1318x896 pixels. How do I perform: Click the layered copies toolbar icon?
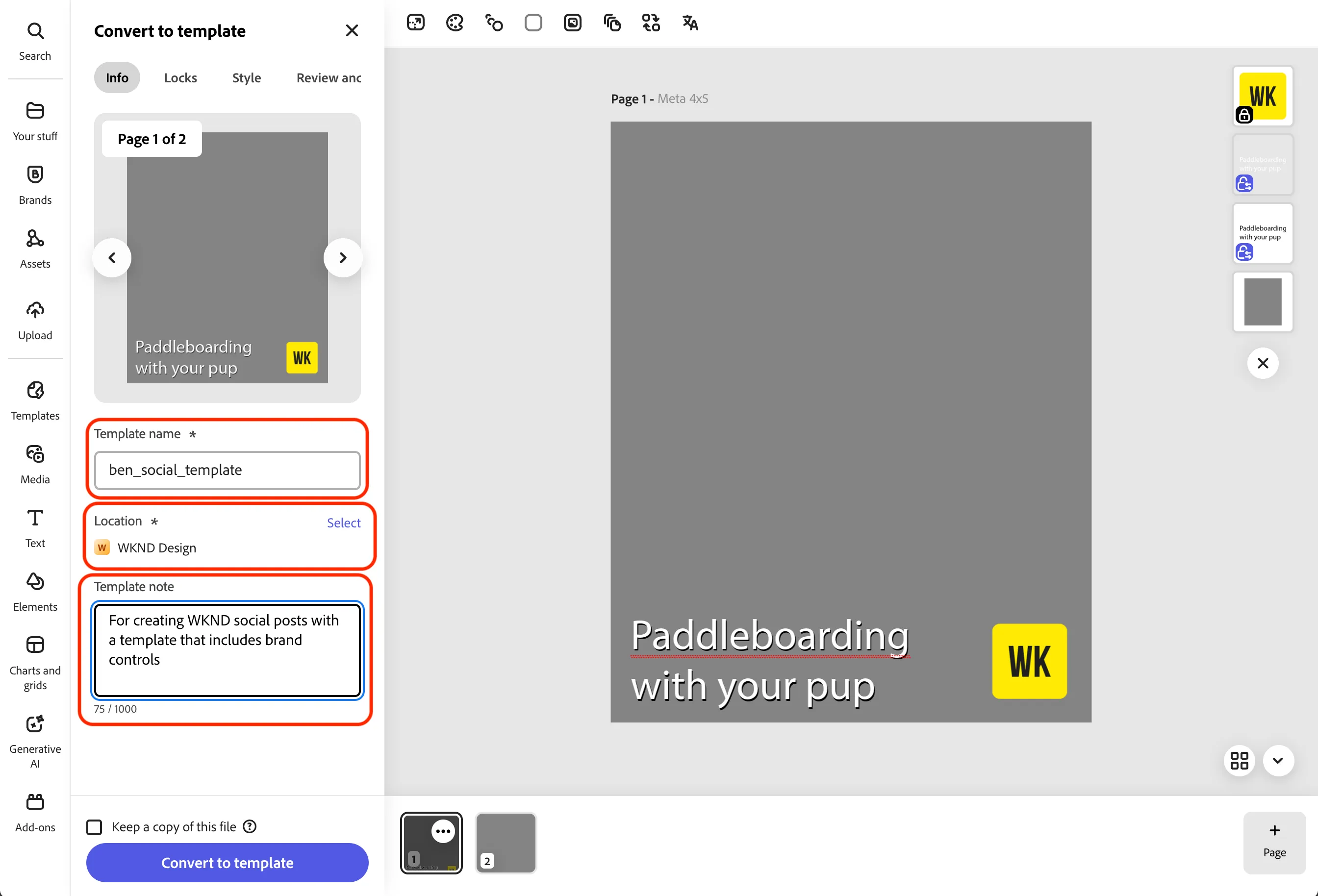(612, 23)
